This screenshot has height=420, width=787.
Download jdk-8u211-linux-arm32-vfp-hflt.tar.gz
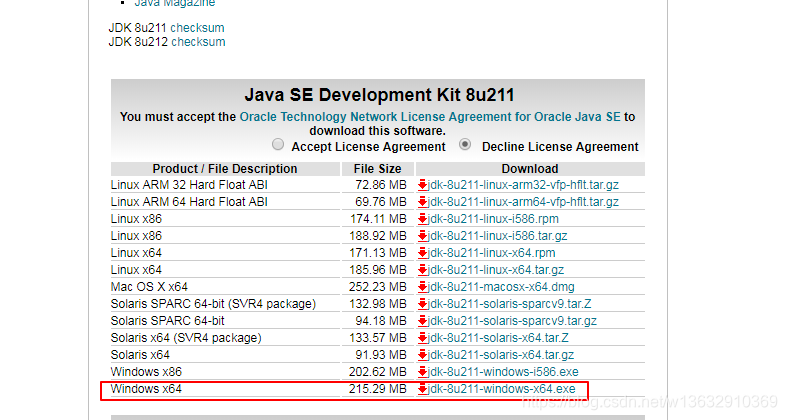point(523,185)
